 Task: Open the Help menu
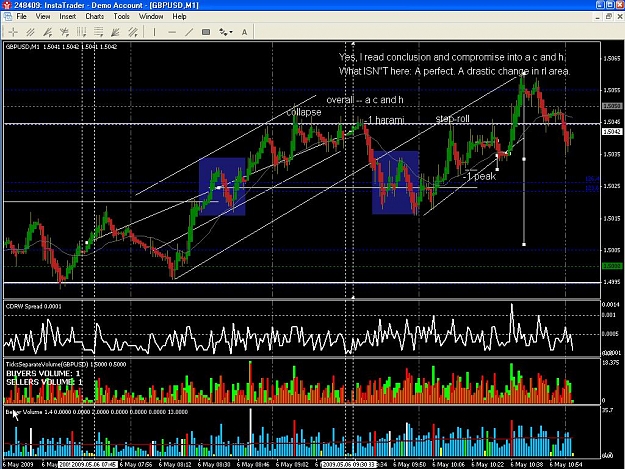pos(179,17)
